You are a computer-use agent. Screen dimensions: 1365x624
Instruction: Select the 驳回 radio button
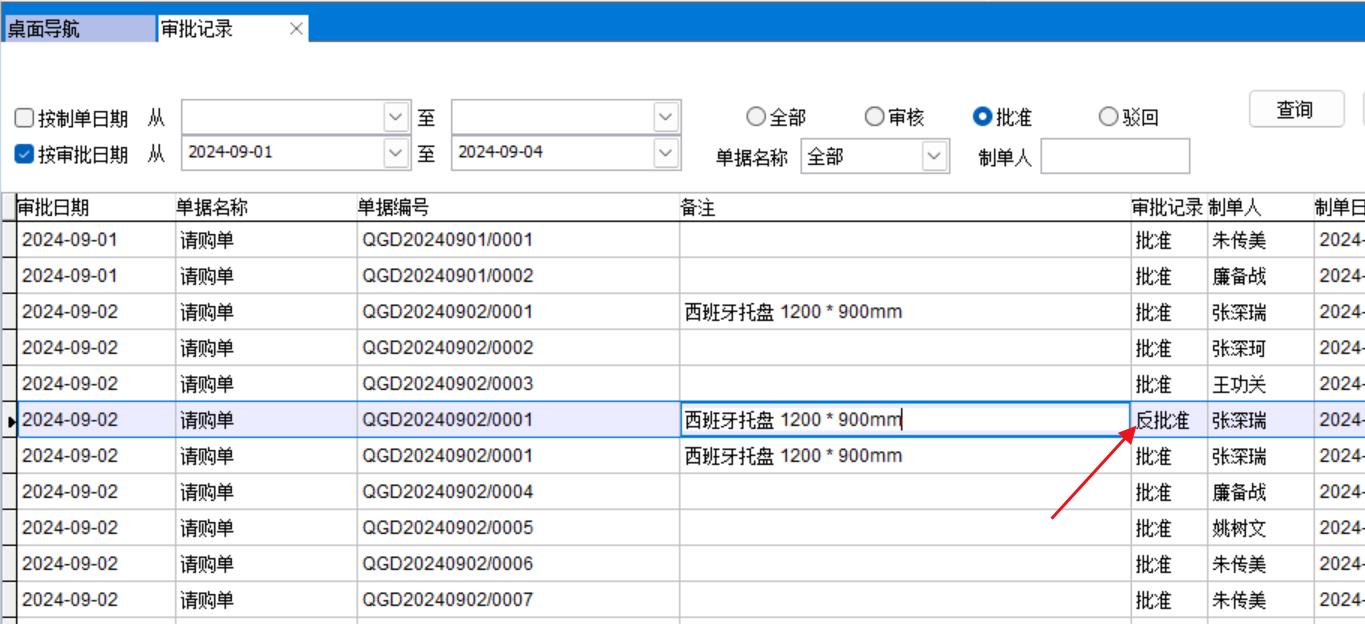[1108, 117]
